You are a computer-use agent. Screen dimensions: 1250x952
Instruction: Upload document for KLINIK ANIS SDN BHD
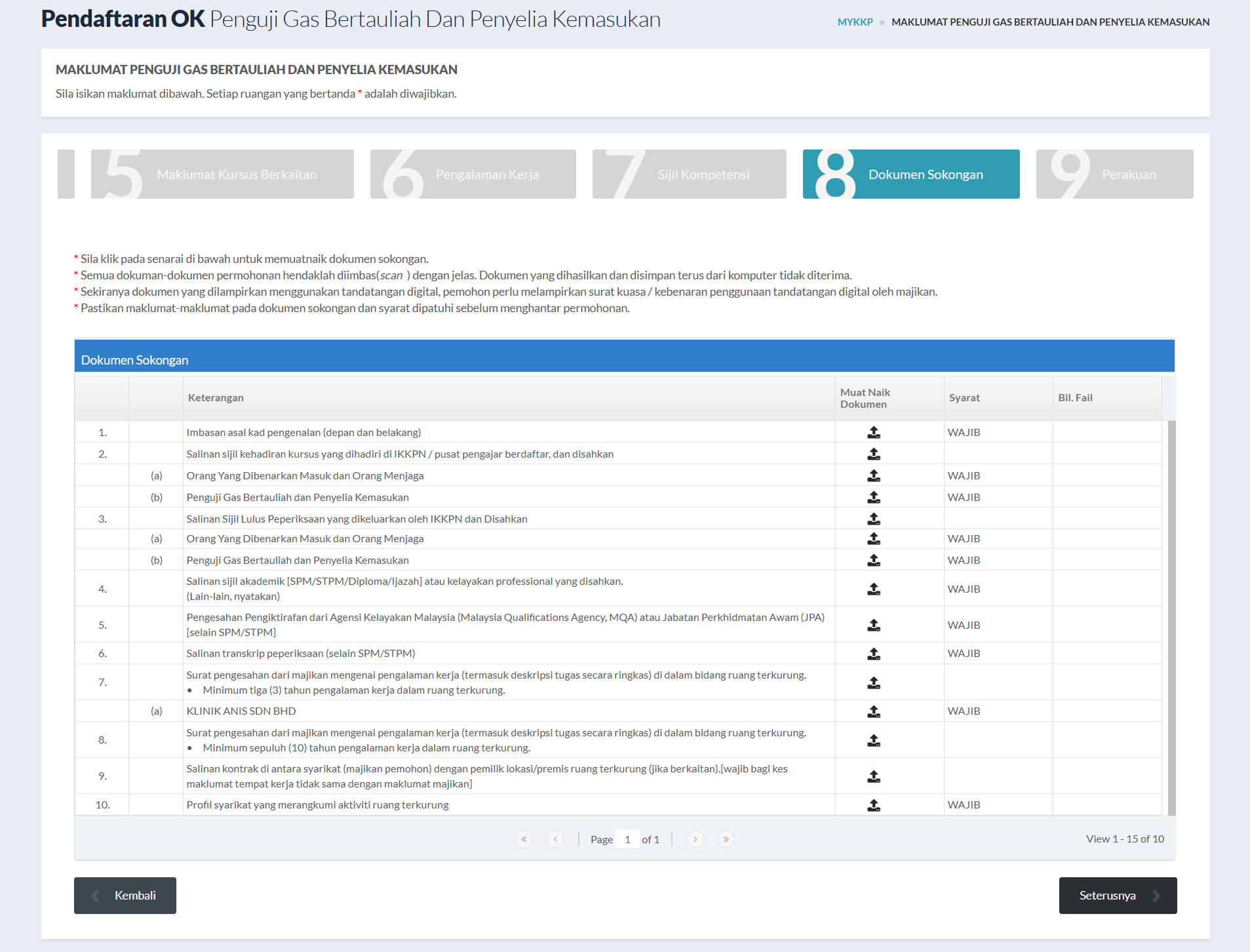(x=873, y=711)
